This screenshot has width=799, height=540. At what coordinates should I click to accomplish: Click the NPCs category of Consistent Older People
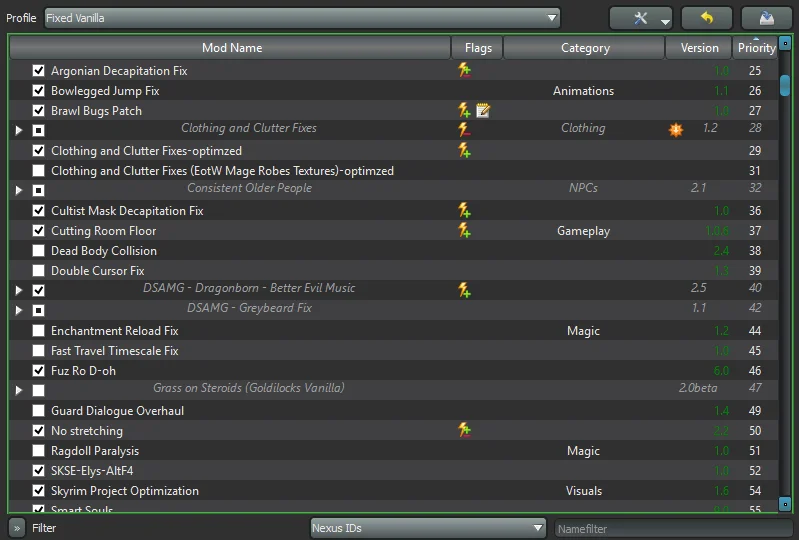pos(583,188)
